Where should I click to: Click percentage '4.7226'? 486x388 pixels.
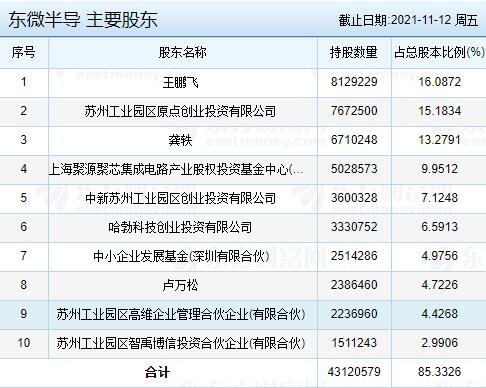point(440,285)
